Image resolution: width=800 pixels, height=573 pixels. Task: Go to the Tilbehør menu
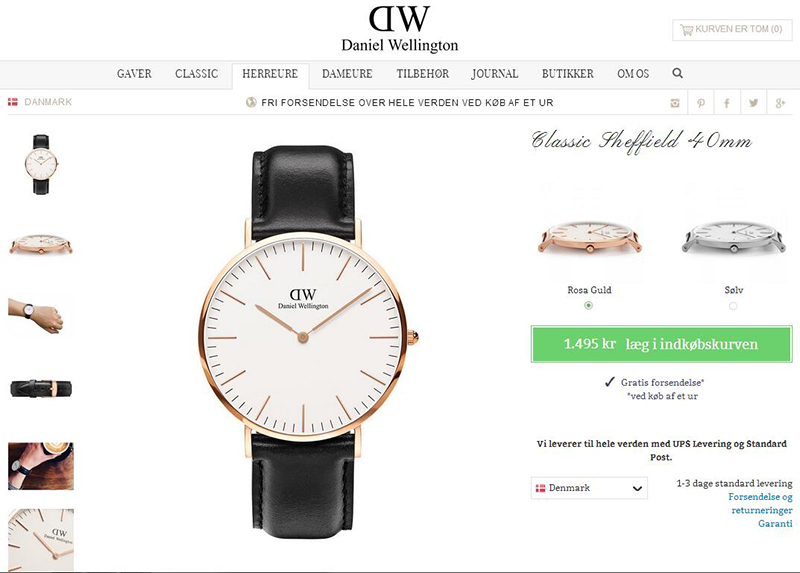[x=422, y=74]
